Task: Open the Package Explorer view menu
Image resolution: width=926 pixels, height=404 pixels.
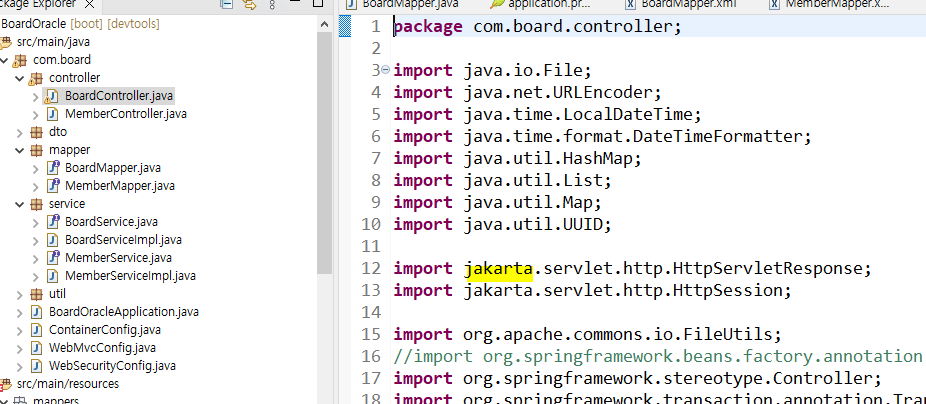Action: click(x=272, y=5)
